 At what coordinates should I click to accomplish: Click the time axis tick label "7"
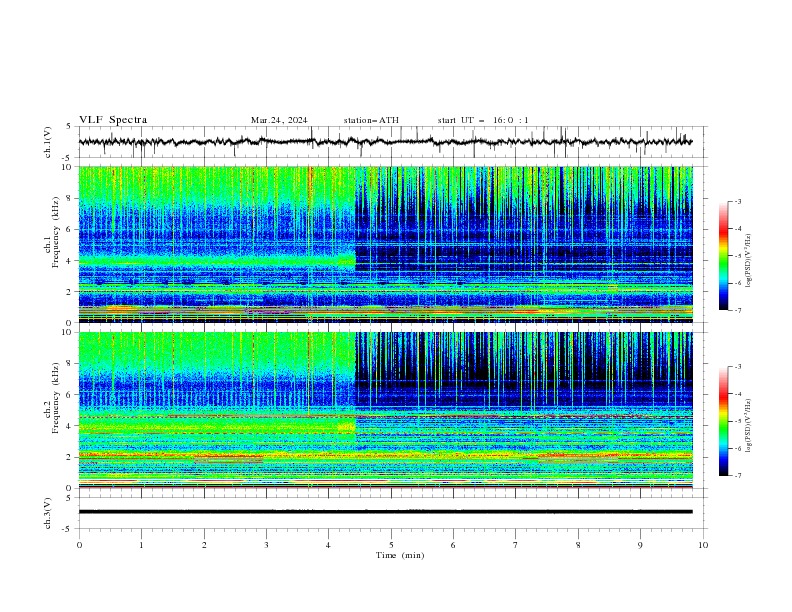[x=516, y=545]
